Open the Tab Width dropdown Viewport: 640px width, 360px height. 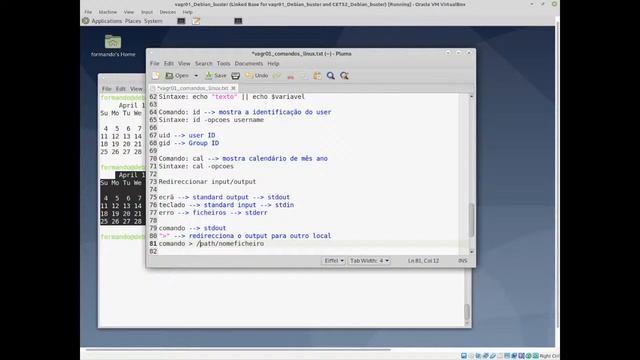point(369,260)
